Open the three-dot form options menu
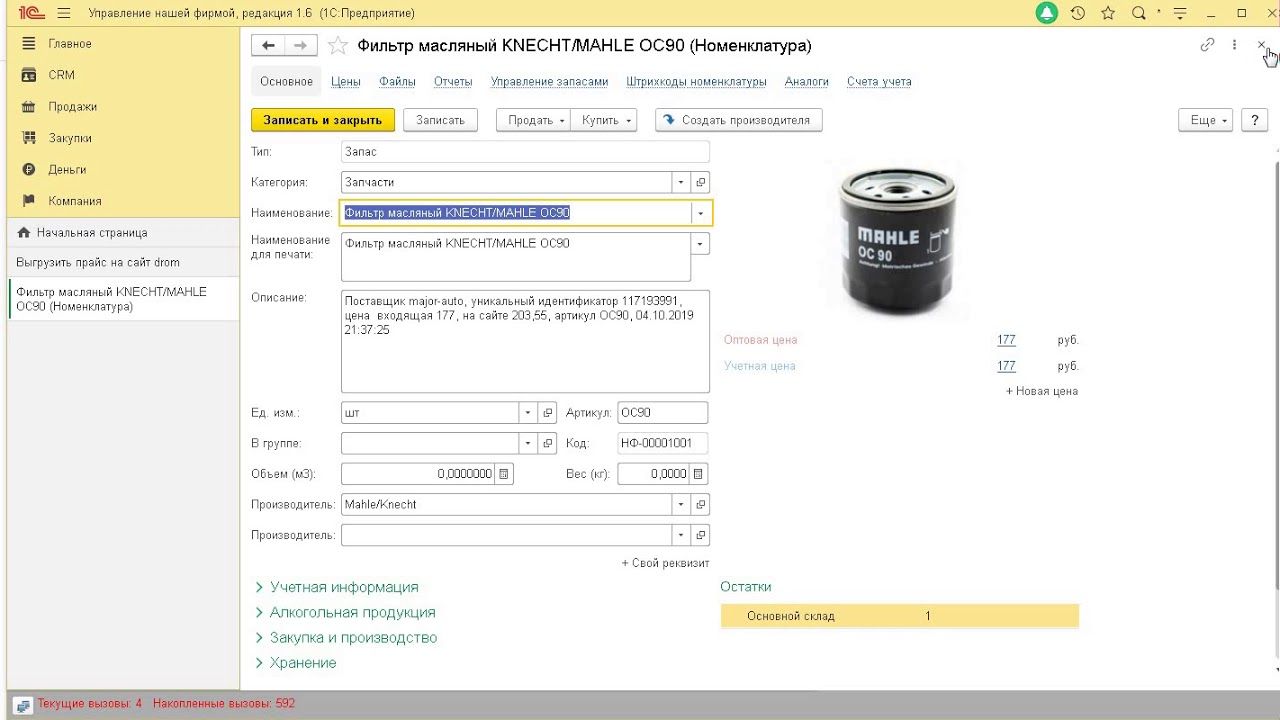This screenshot has height=720, width=1280. click(1234, 45)
